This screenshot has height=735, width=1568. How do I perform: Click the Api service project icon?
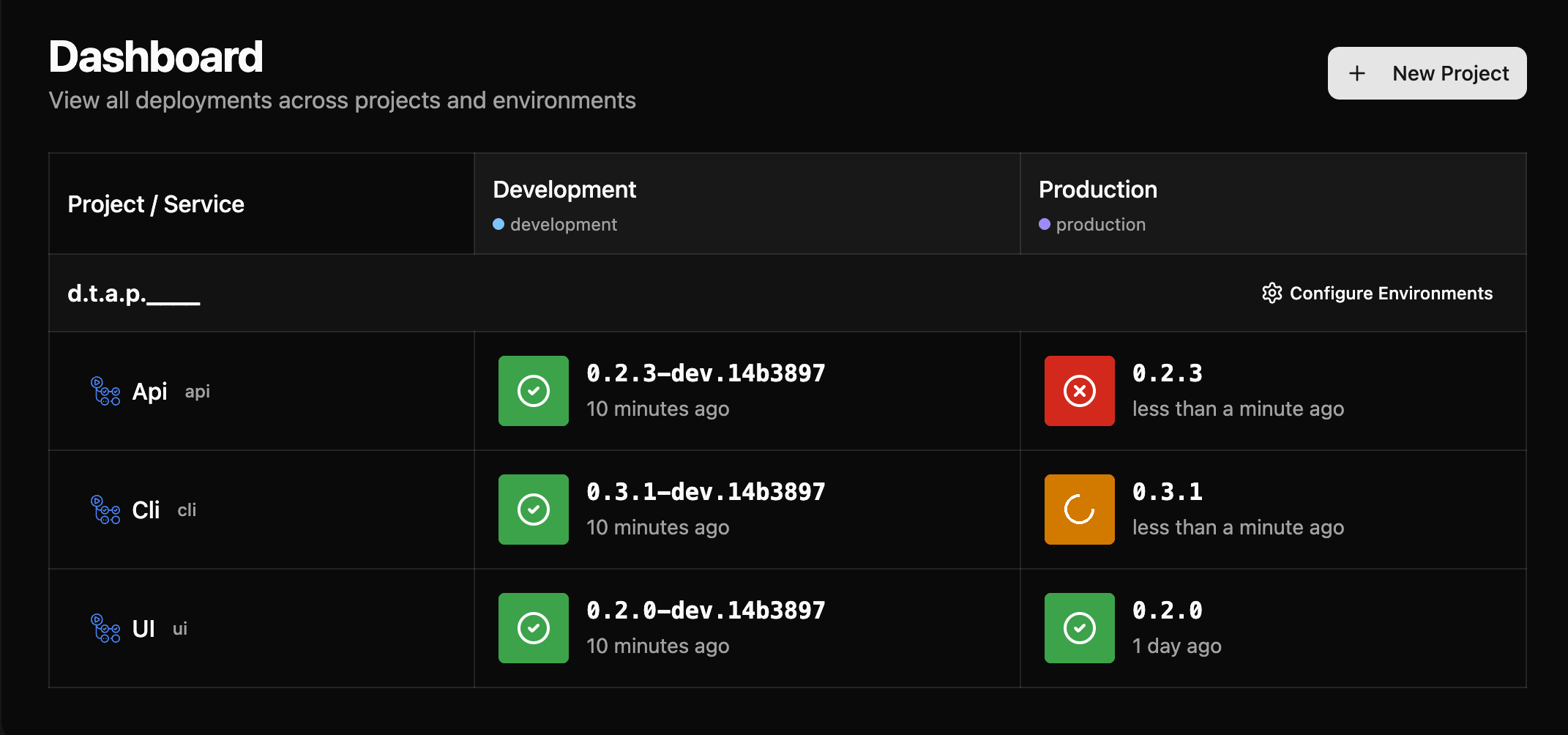pos(105,392)
